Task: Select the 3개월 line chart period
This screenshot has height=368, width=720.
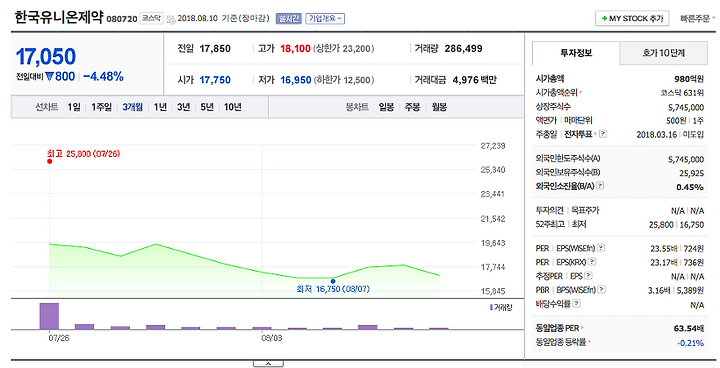Action: coord(132,107)
